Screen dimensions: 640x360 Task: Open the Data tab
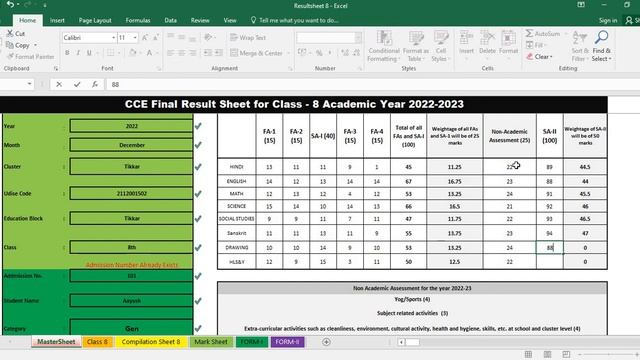[171, 20]
